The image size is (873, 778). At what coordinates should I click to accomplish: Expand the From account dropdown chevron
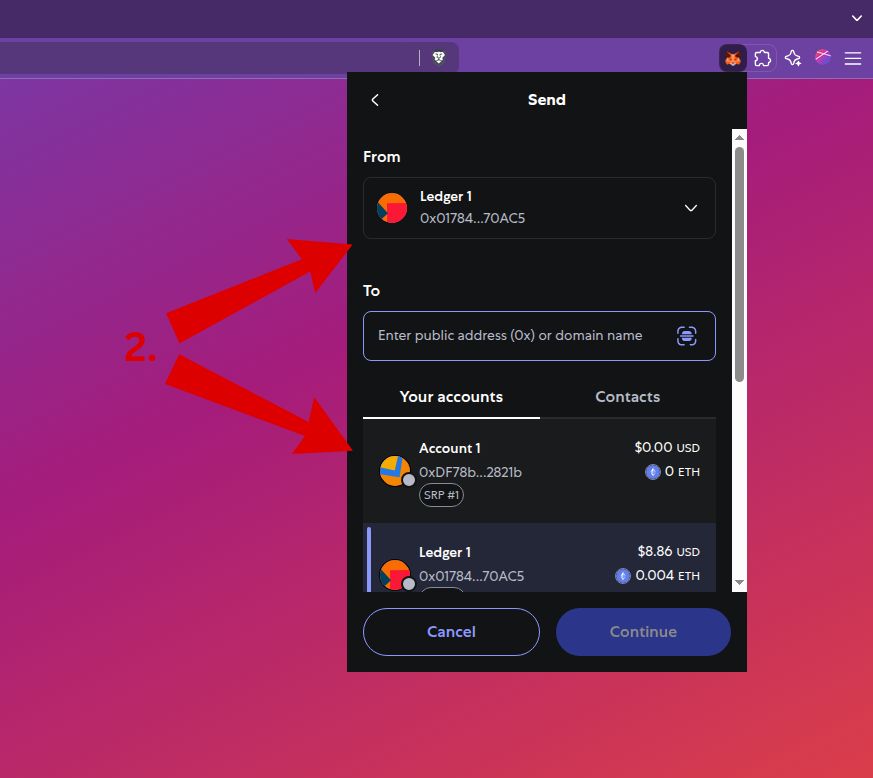click(x=690, y=208)
